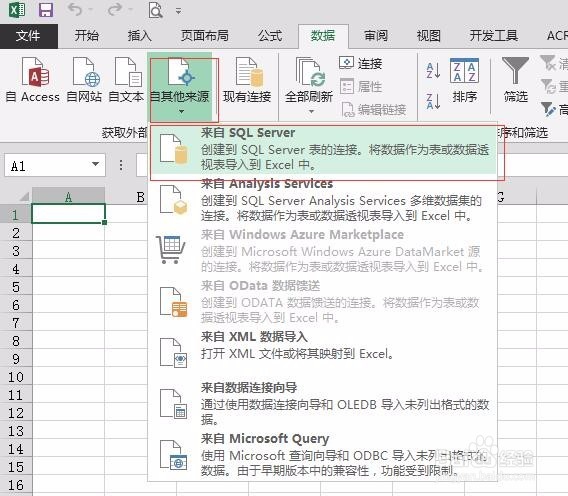The width and height of the screenshot is (568, 496).
Task: Choose 来自数据连接向导 entry
Action: pyautogui.click(x=323, y=404)
